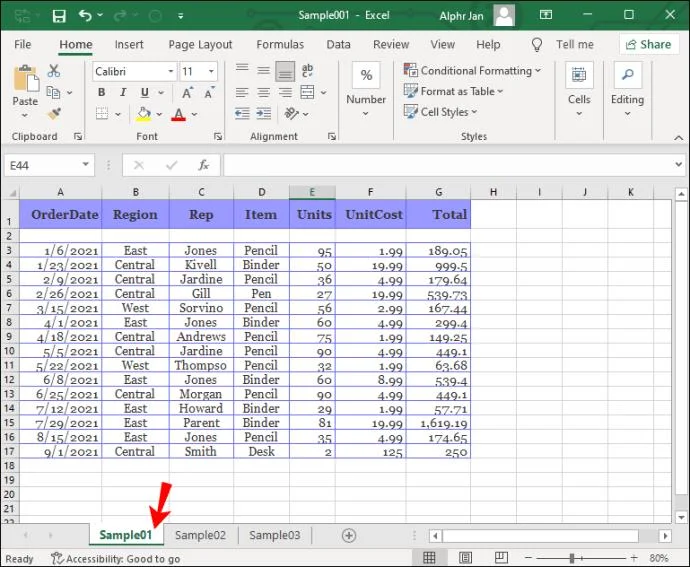Viewport: 690px width, 567px height.
Task: Click the Merge & Center icon
Action: point(307,92)
